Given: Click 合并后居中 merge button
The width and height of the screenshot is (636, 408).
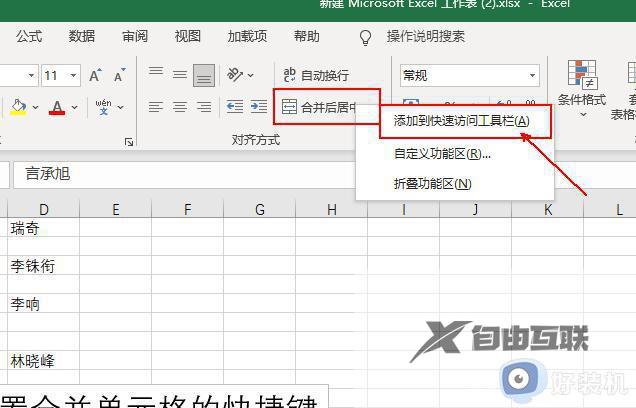Looking at the screenshot, I should point(320,107).
